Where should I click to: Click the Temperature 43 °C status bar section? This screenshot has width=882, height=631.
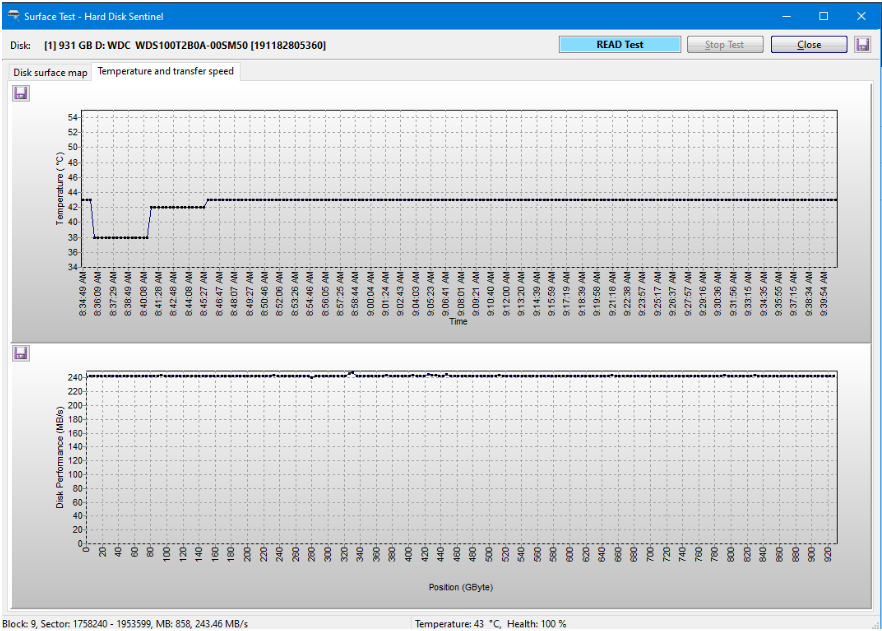click(x=460, y=620)
